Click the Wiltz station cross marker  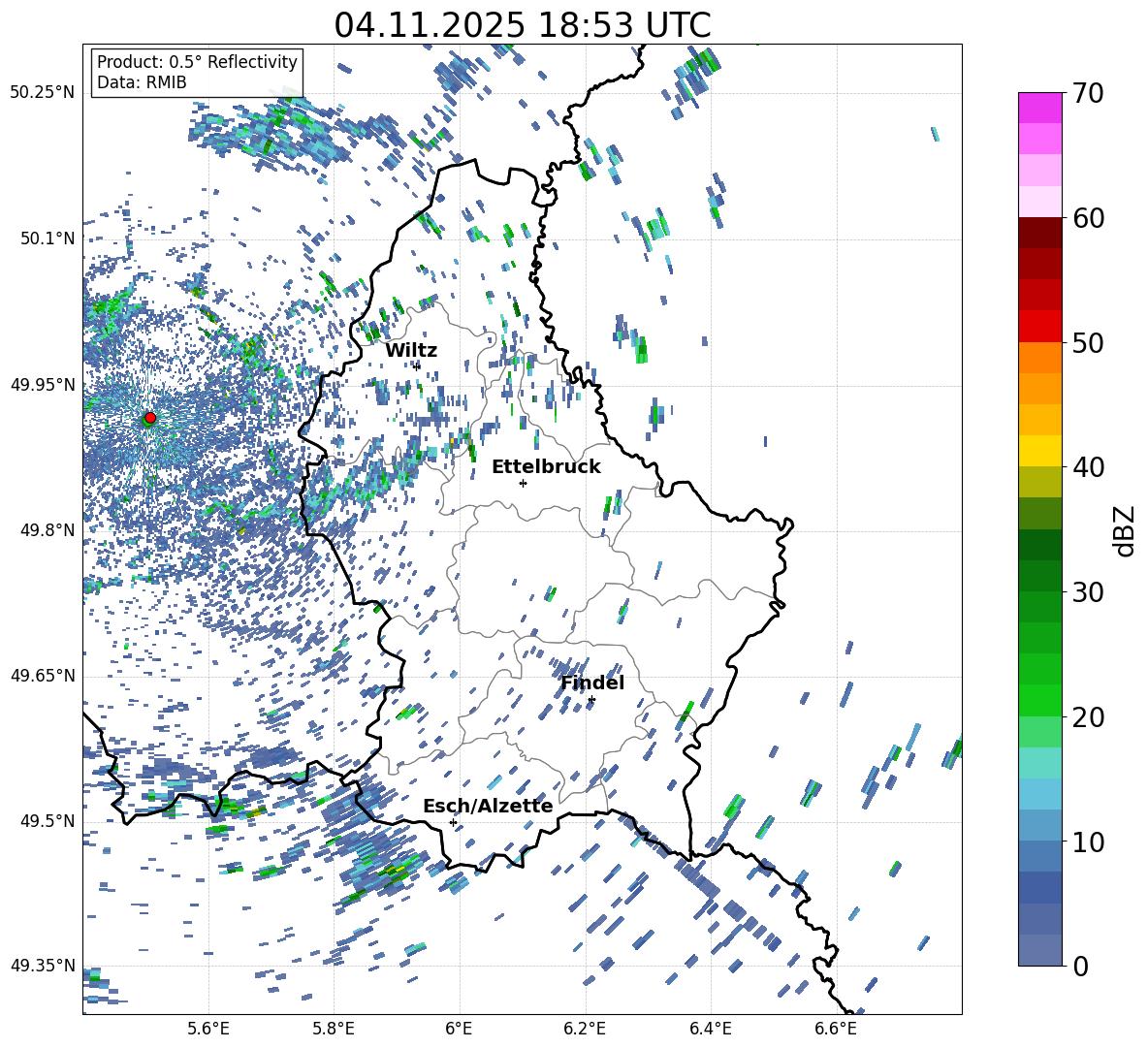417,365
